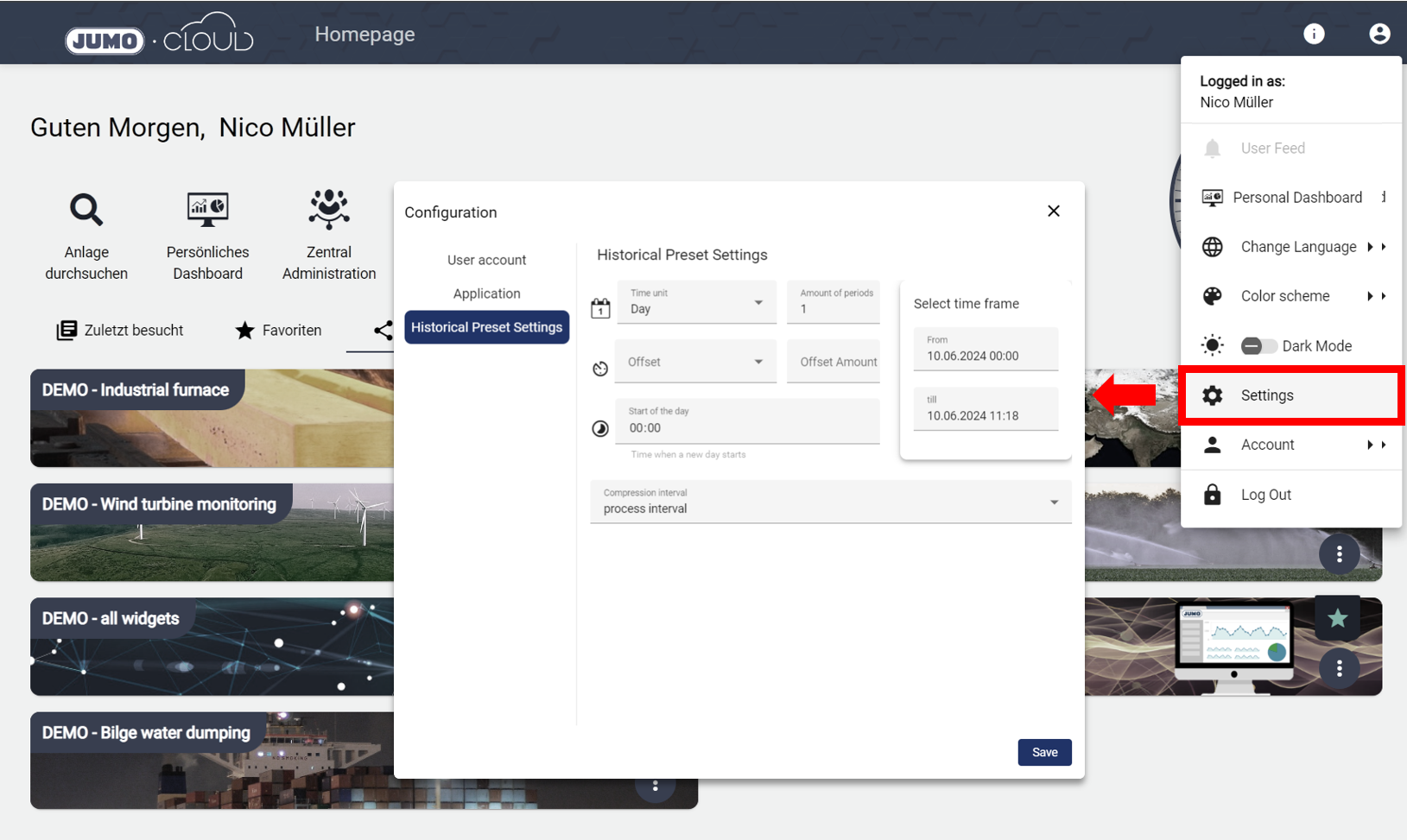Click the Anlage durchsuchen search icon

(x=86, y=210)
